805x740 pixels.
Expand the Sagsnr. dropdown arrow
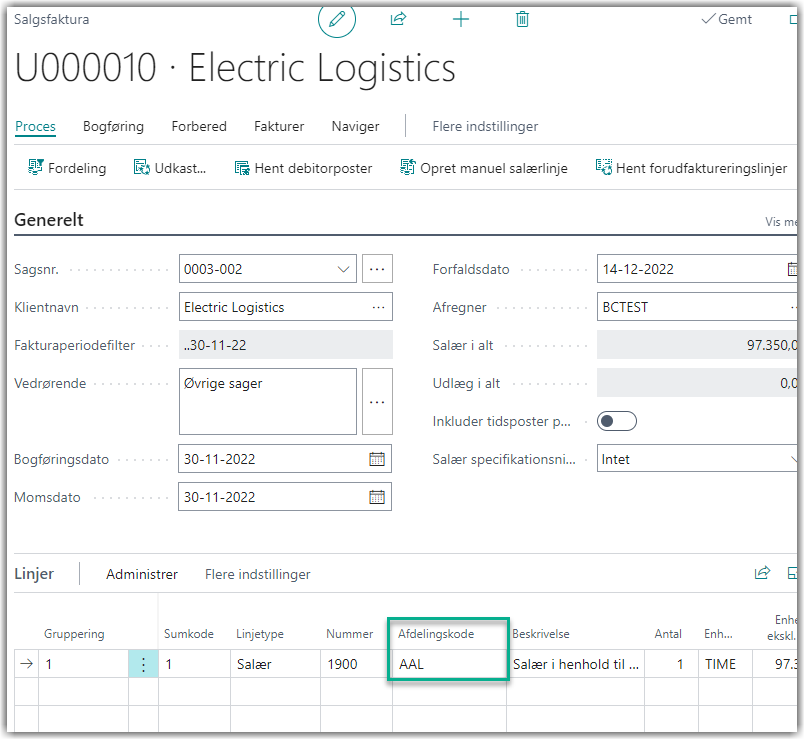click(343, 269)
